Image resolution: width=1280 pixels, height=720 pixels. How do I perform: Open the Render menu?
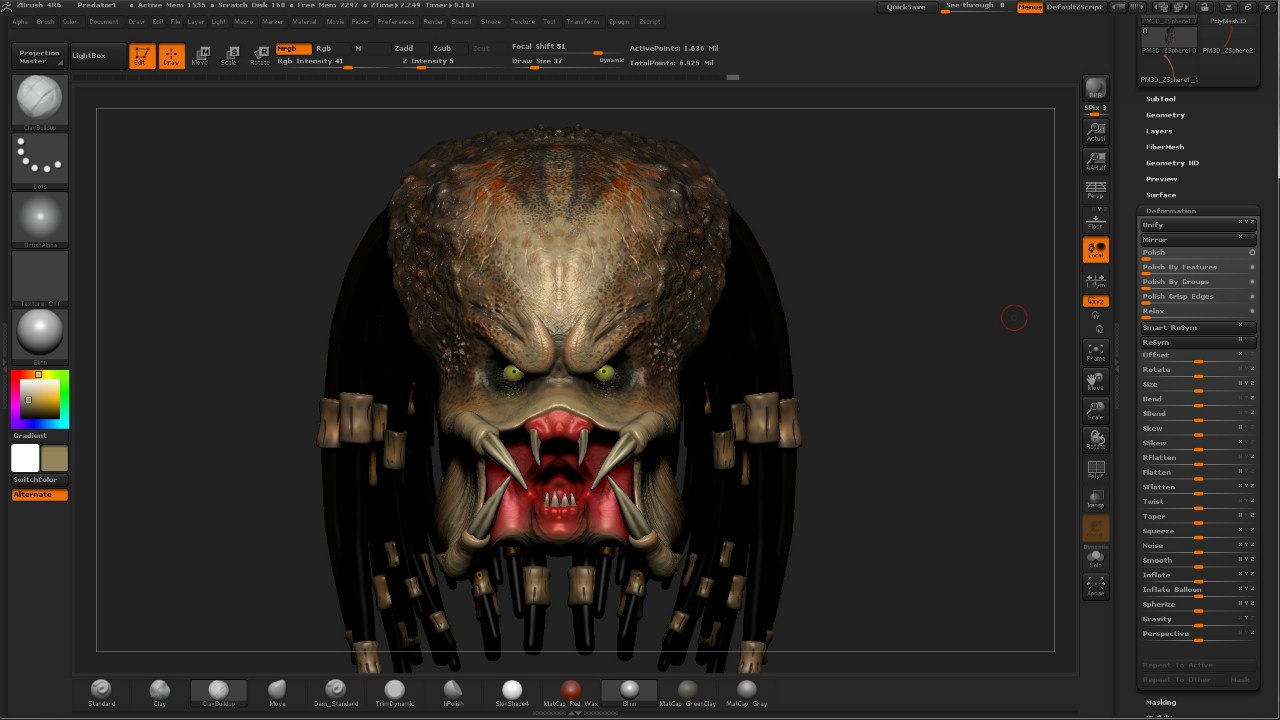tap(433, 21)
